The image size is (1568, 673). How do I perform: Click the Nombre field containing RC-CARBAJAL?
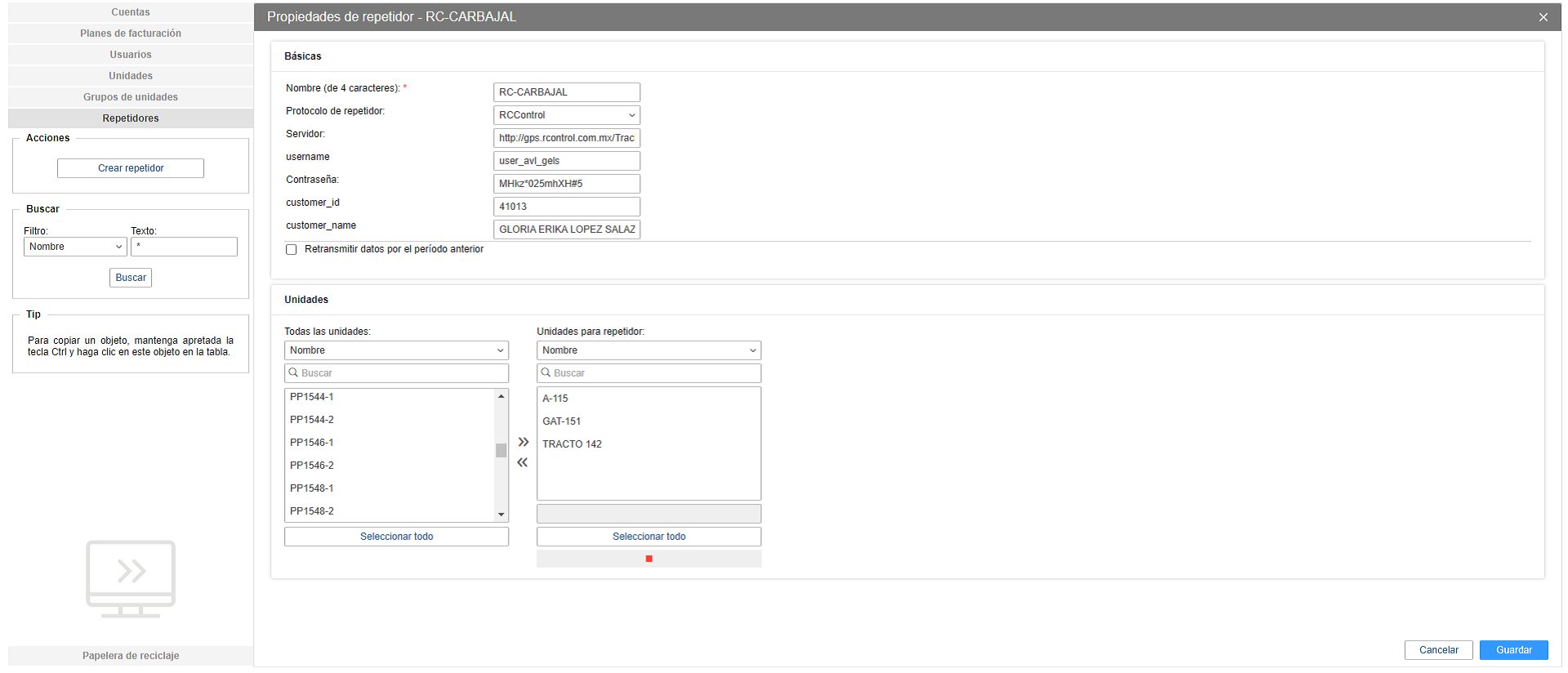coord(567,92)
